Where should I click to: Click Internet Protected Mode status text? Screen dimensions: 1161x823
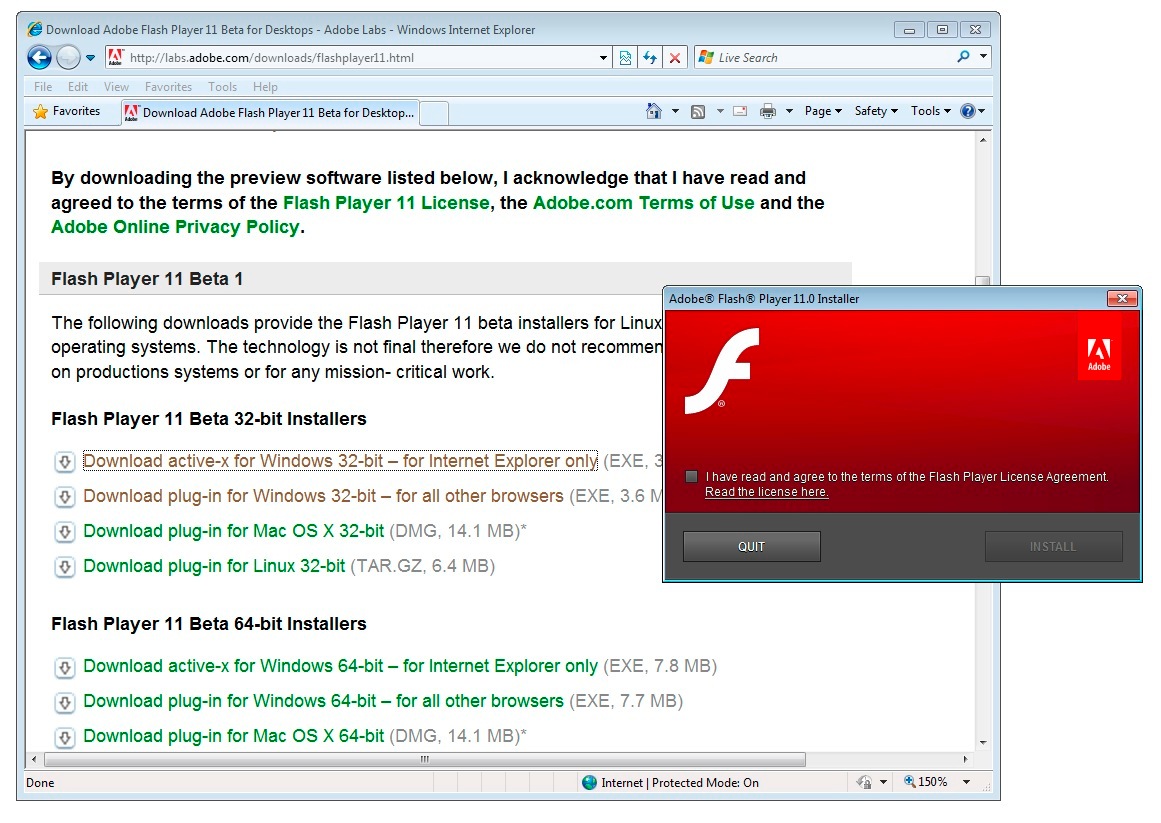680,783
